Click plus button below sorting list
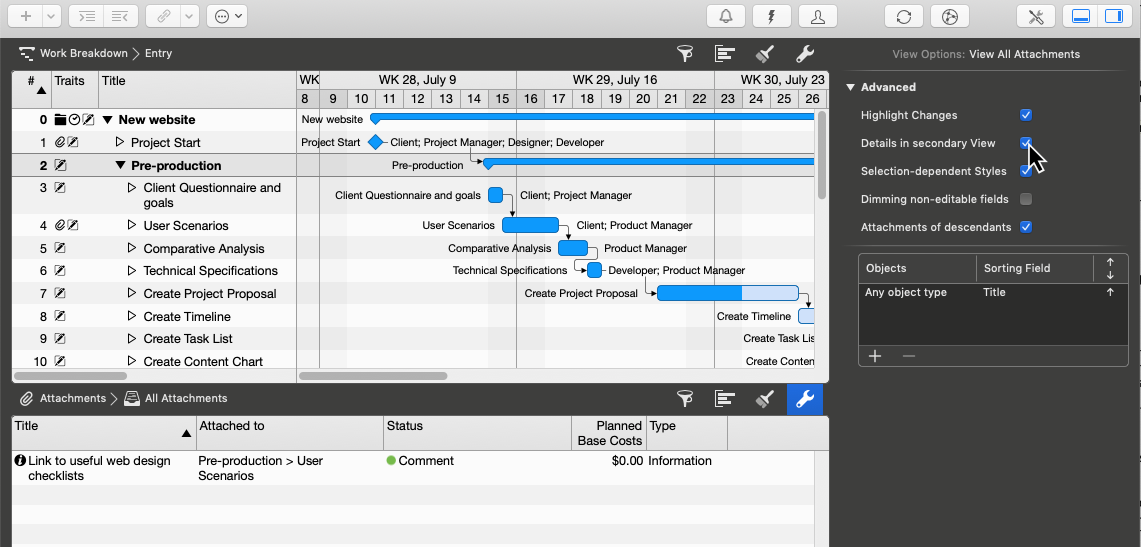The height and width of the screenshot is (547, 1141). point(875,356)
